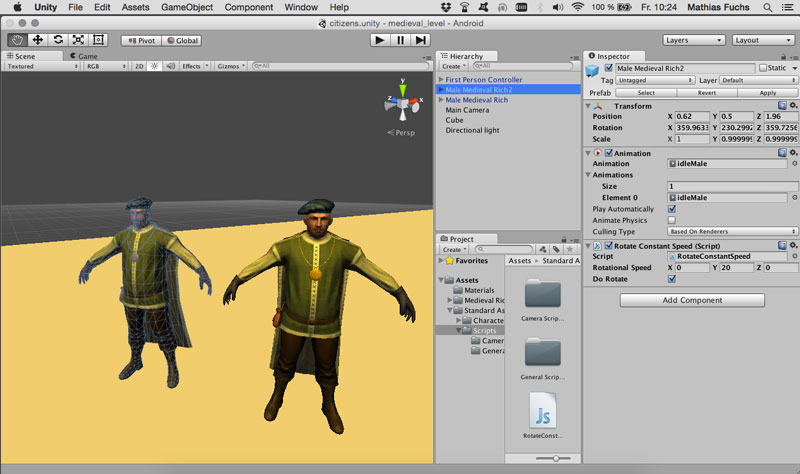
Task: Select the Hand tool in the toolbar
Action: click(x=18, y=40)
